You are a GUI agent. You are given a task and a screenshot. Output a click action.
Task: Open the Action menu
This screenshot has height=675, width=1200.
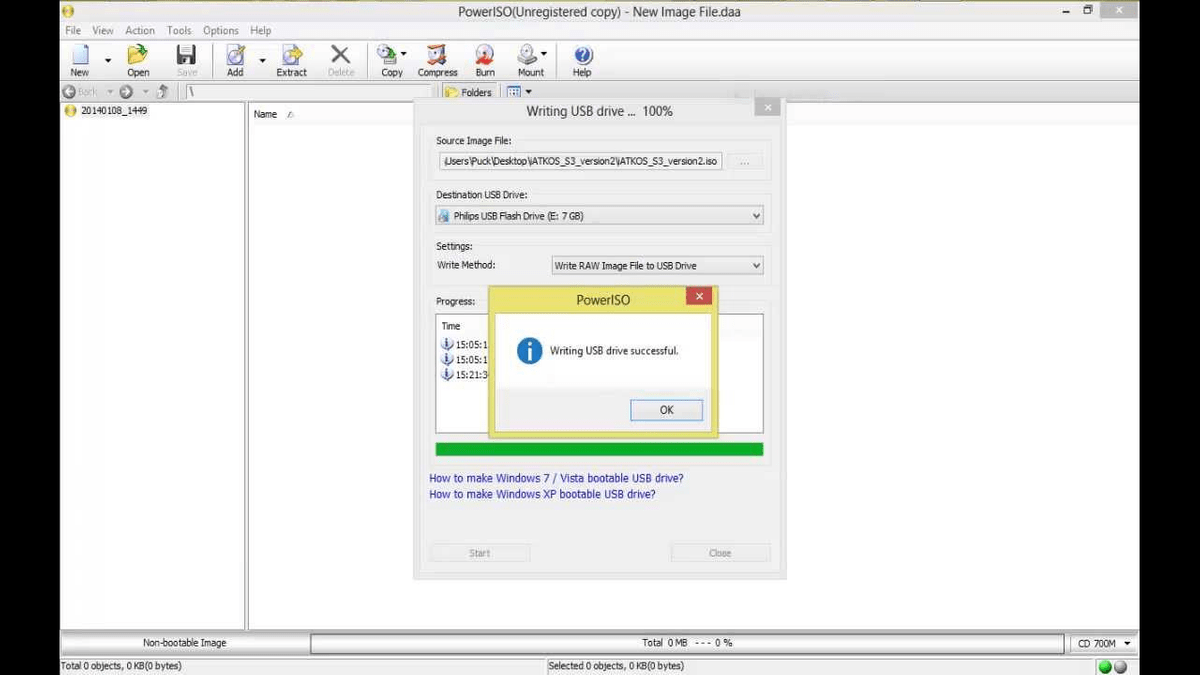(x=140, y=31)
